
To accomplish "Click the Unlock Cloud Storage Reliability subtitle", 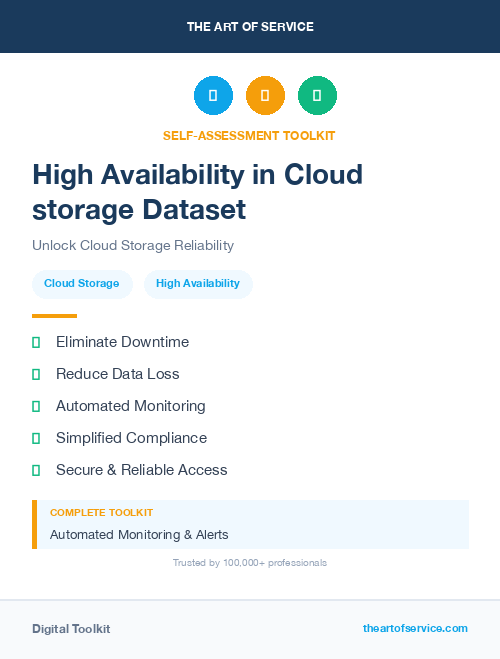I will tap(133, 245).
